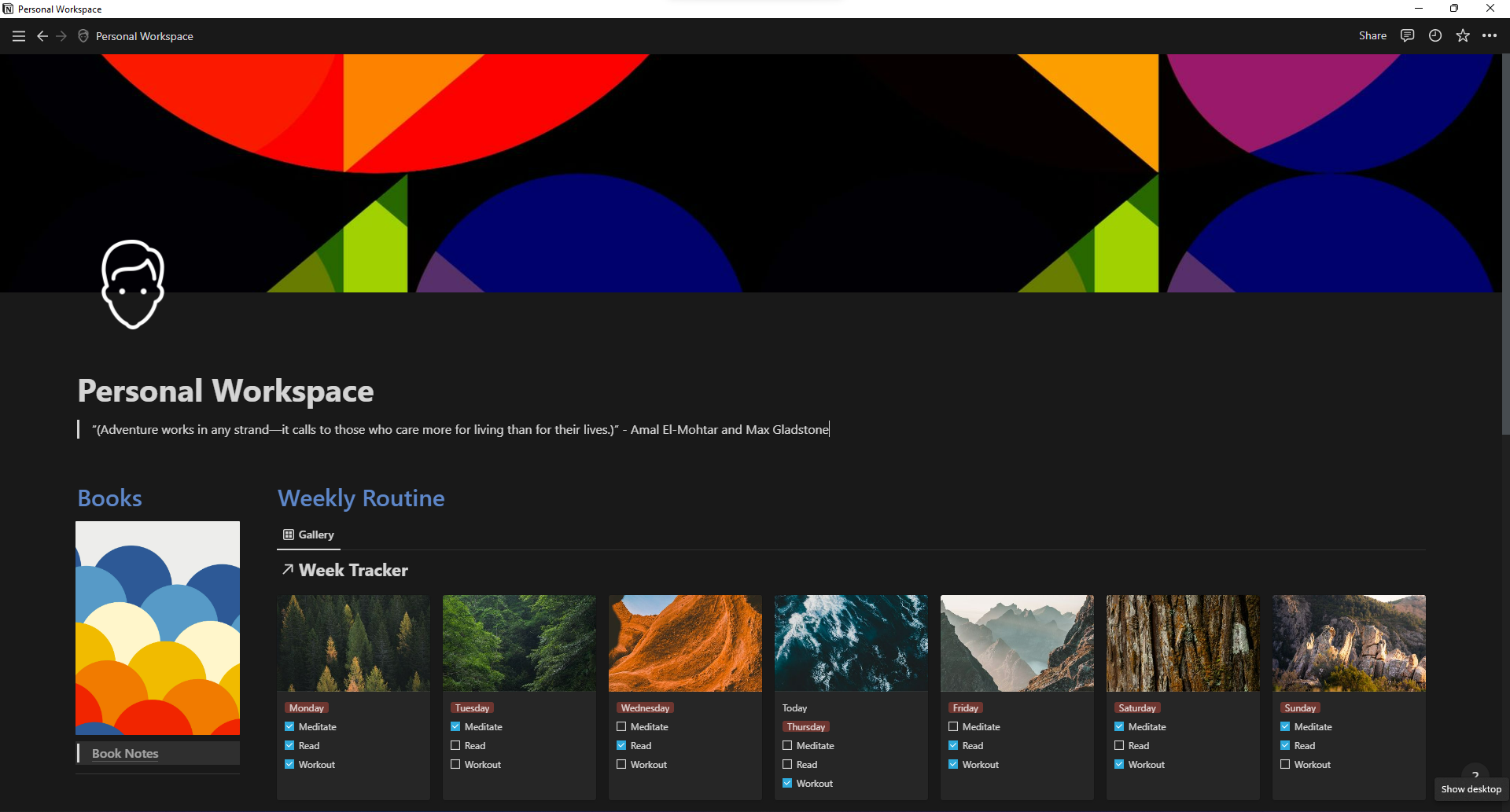Select the Gallery view tab
The height and width of the screenshot is (812, 1510).
coord(309,535)
